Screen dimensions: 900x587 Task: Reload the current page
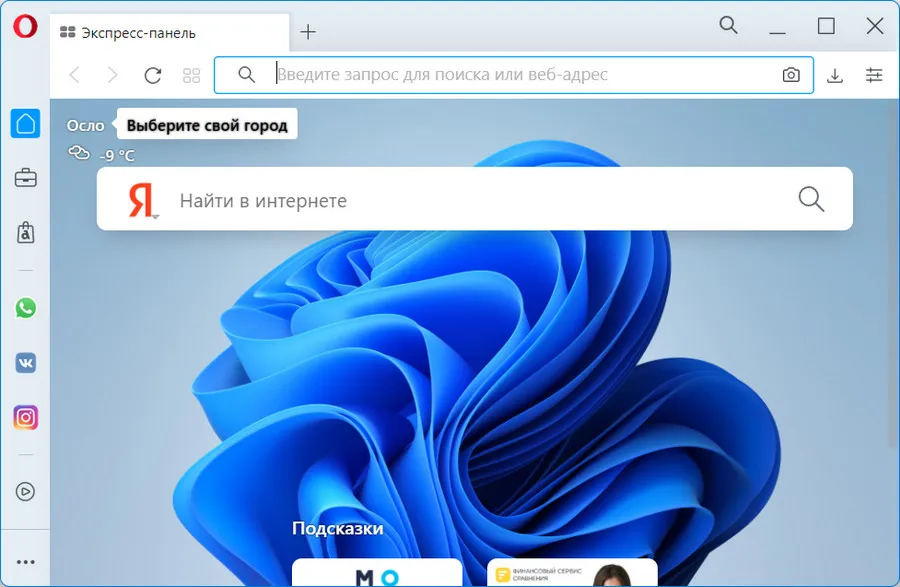tap(153, 75)
